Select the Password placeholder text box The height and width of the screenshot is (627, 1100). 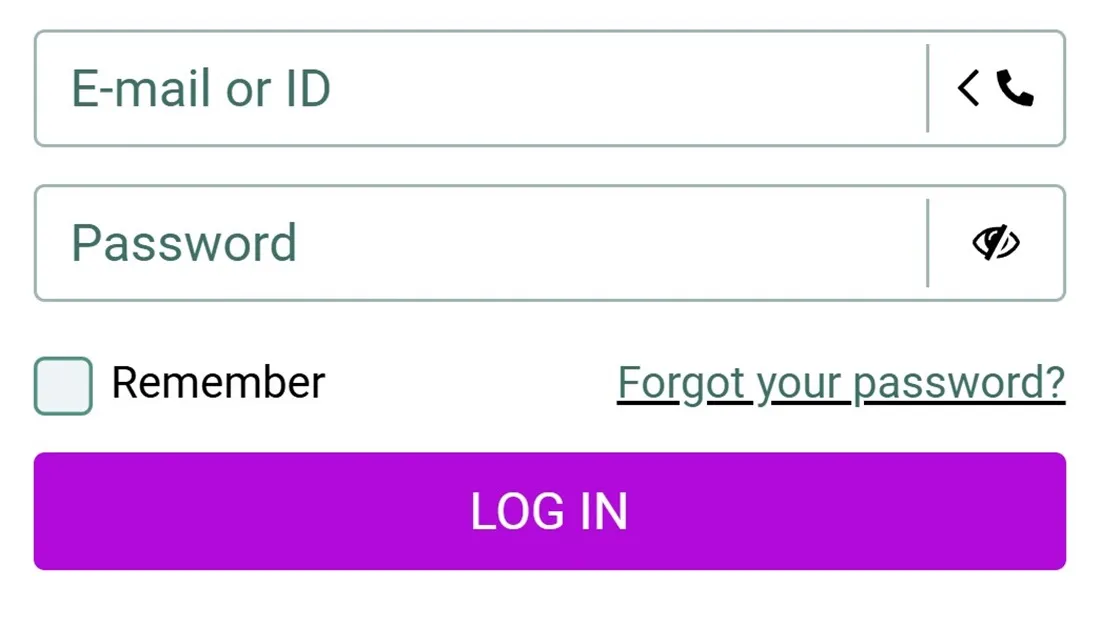click(480, 243)
